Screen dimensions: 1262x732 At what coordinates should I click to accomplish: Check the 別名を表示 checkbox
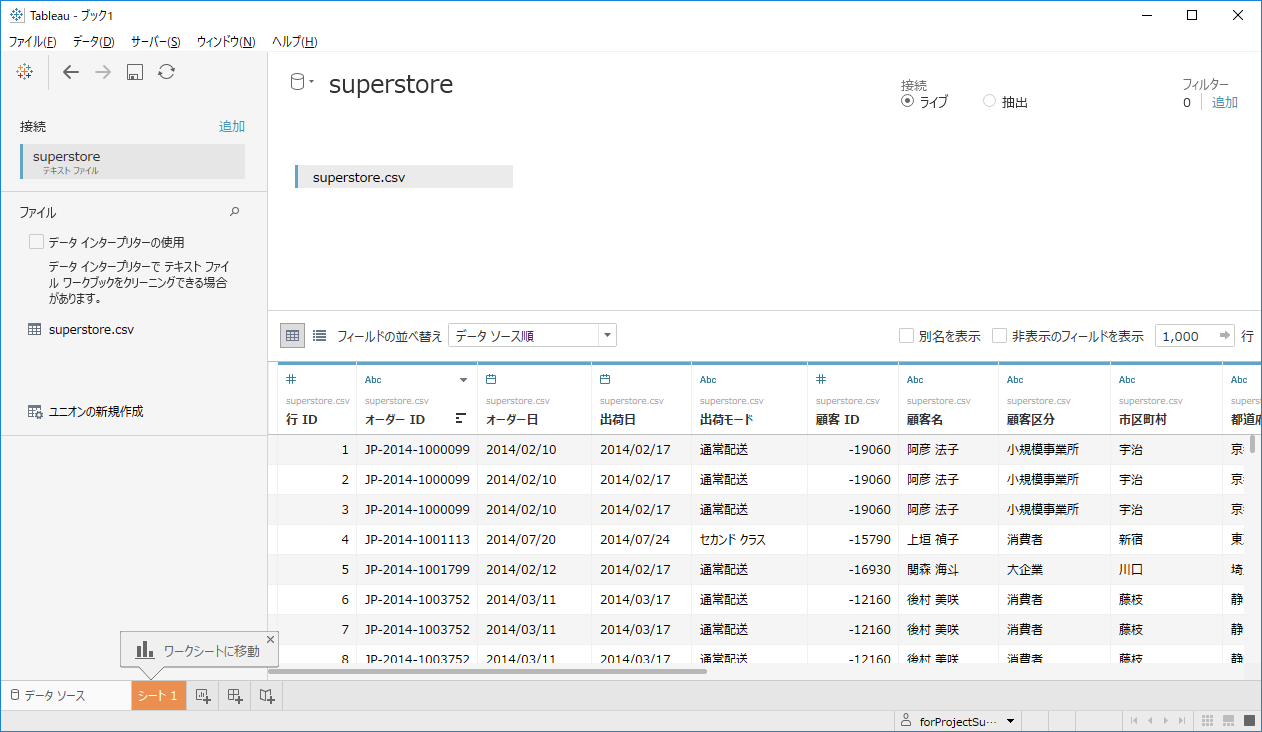[906, 336]
